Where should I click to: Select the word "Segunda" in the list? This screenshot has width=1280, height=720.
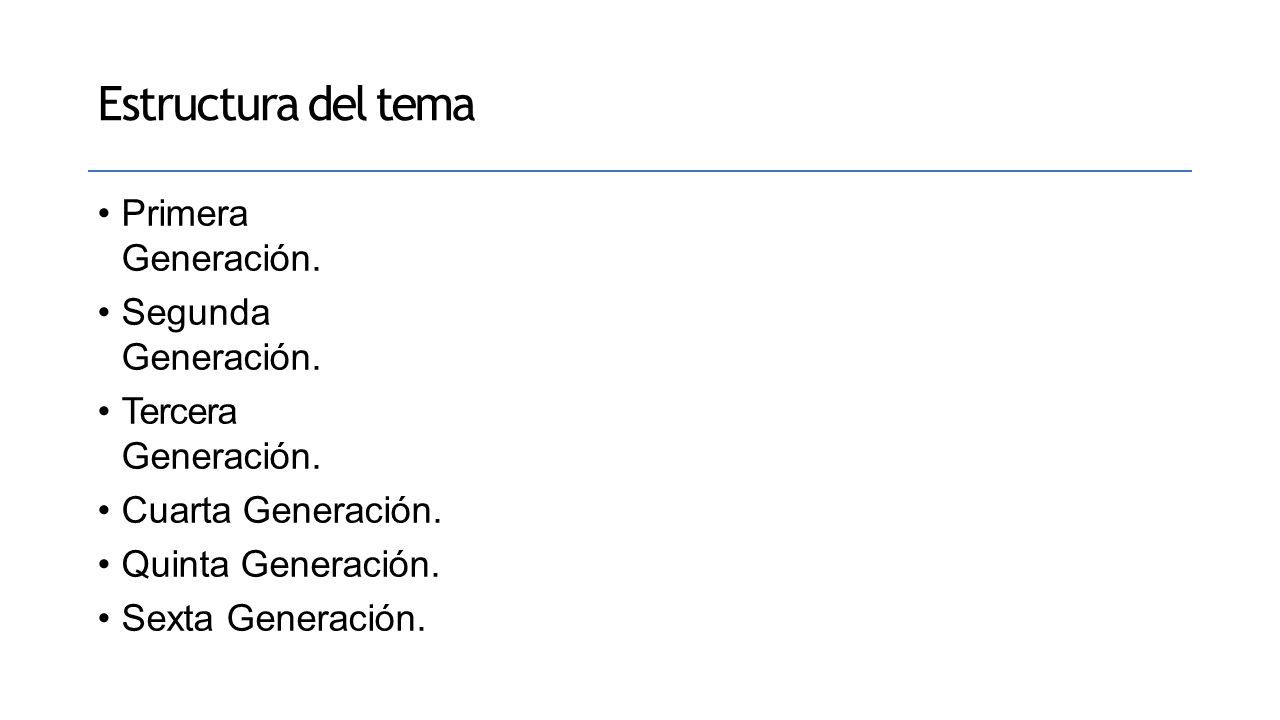(x=195, y=314)
